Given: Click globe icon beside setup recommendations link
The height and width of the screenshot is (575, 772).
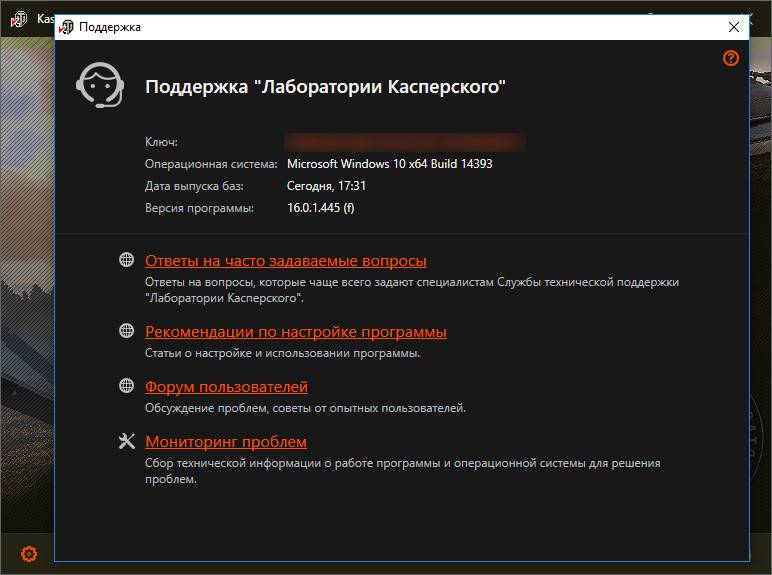Looking at the screenshot, I should pos(127,330).
